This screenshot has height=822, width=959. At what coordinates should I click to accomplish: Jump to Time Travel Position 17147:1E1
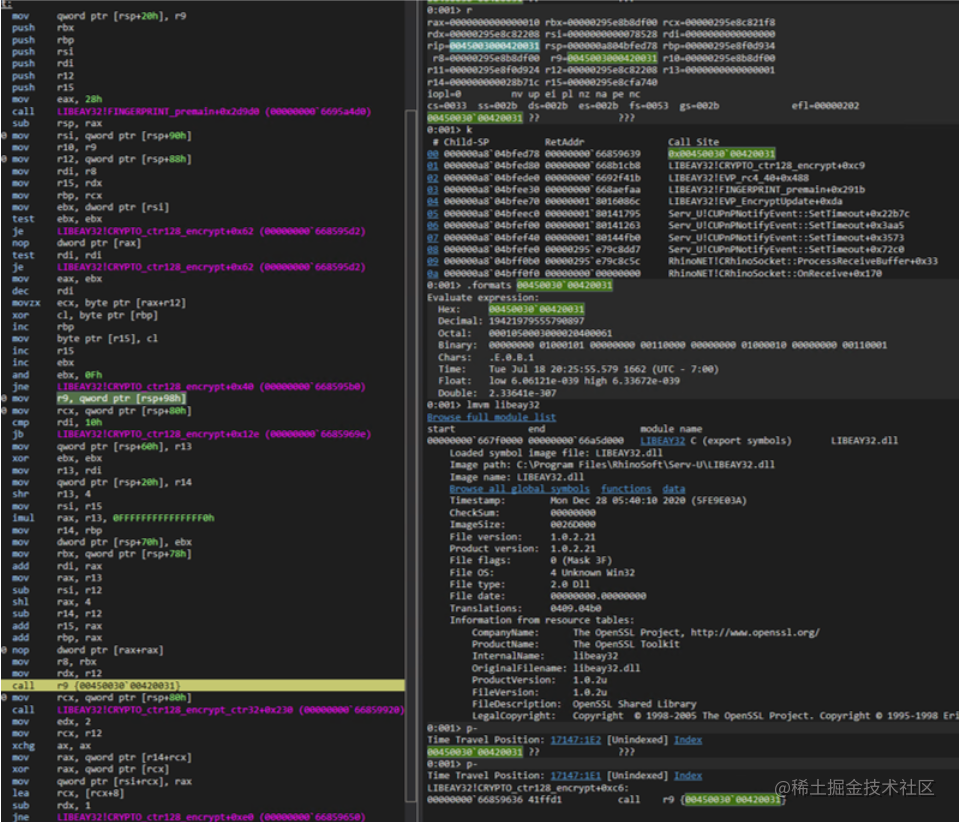(576, 776)
